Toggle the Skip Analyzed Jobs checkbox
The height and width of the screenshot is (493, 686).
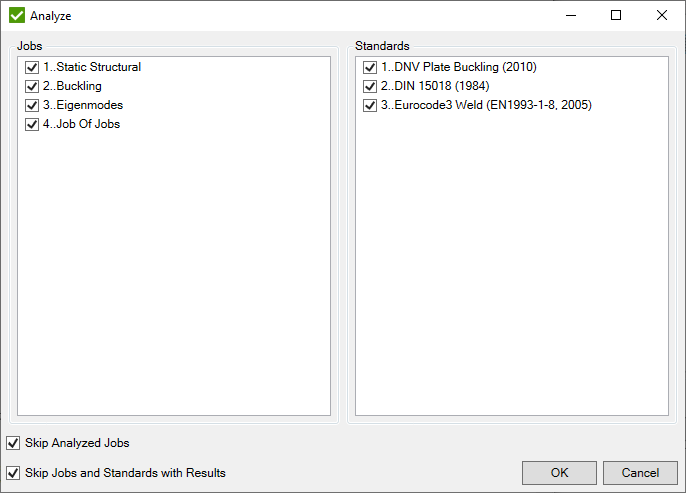tap(13, 443)
